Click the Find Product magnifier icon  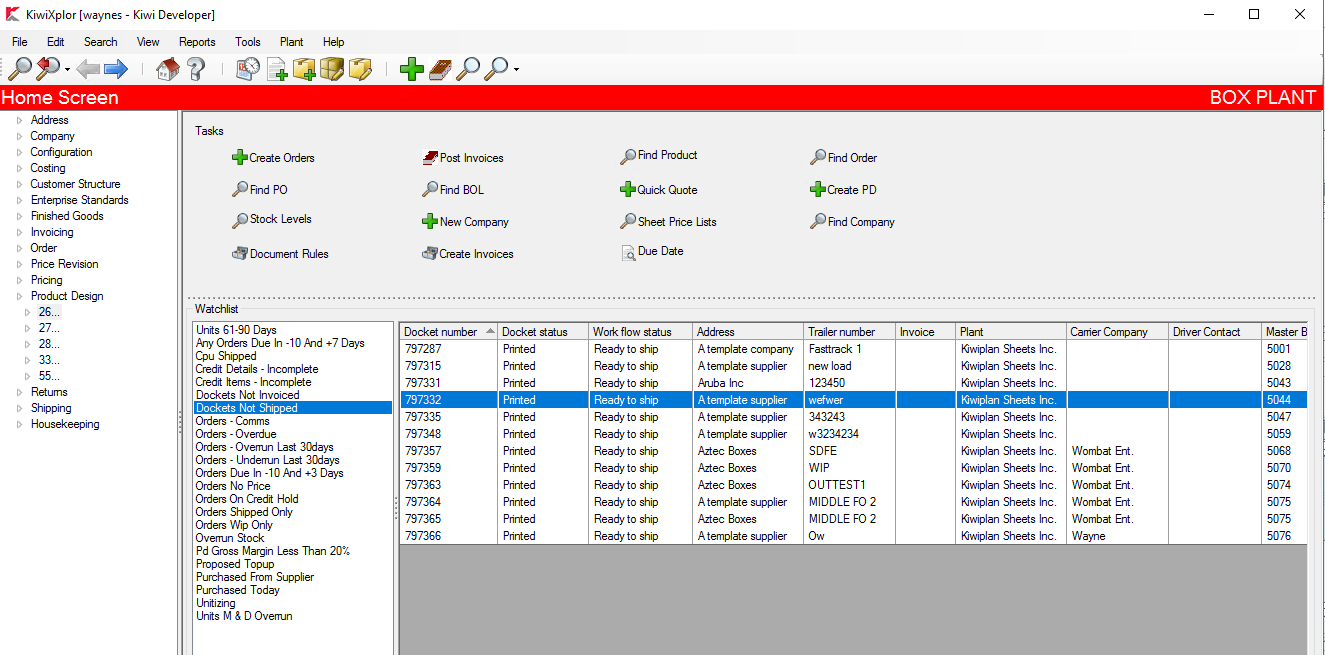coord(628,156)
